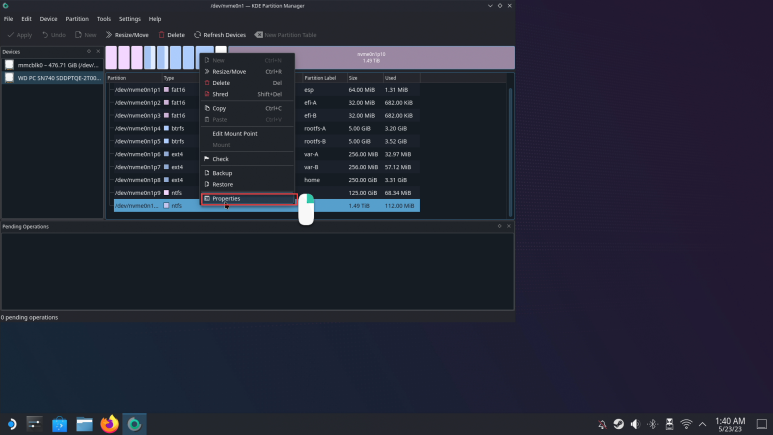This screenshot has height=435, width=773.
Task: Click the Delete toolbar button
Action: [x=172, y=35]
